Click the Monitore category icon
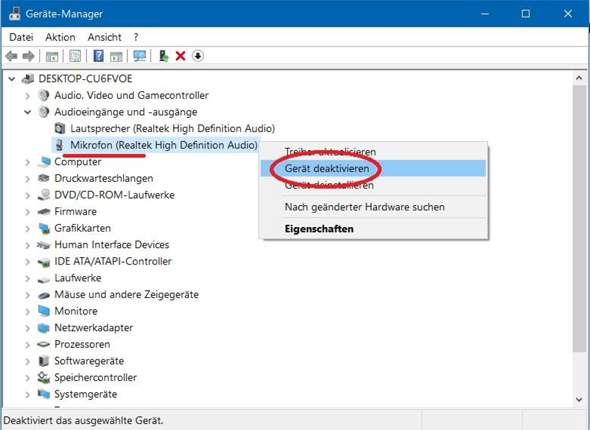 [44, 311]
